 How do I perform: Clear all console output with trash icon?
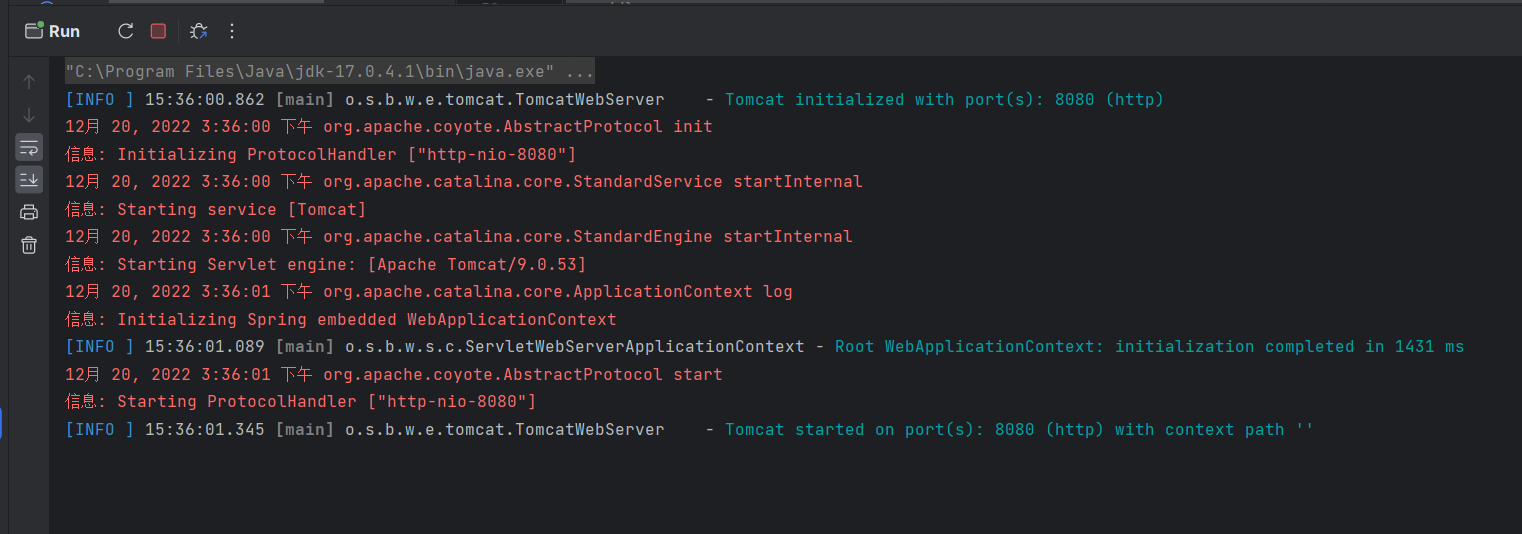click(x=29, y=245)
